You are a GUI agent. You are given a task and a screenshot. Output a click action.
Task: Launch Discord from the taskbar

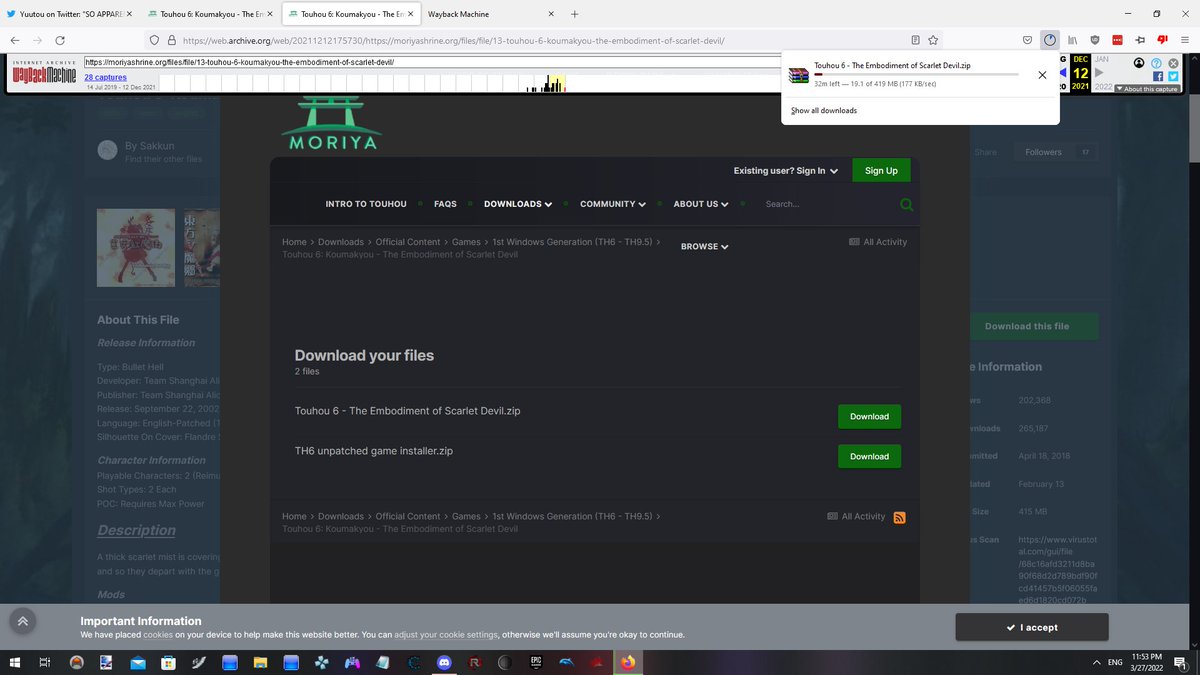[x=444, y=662]
